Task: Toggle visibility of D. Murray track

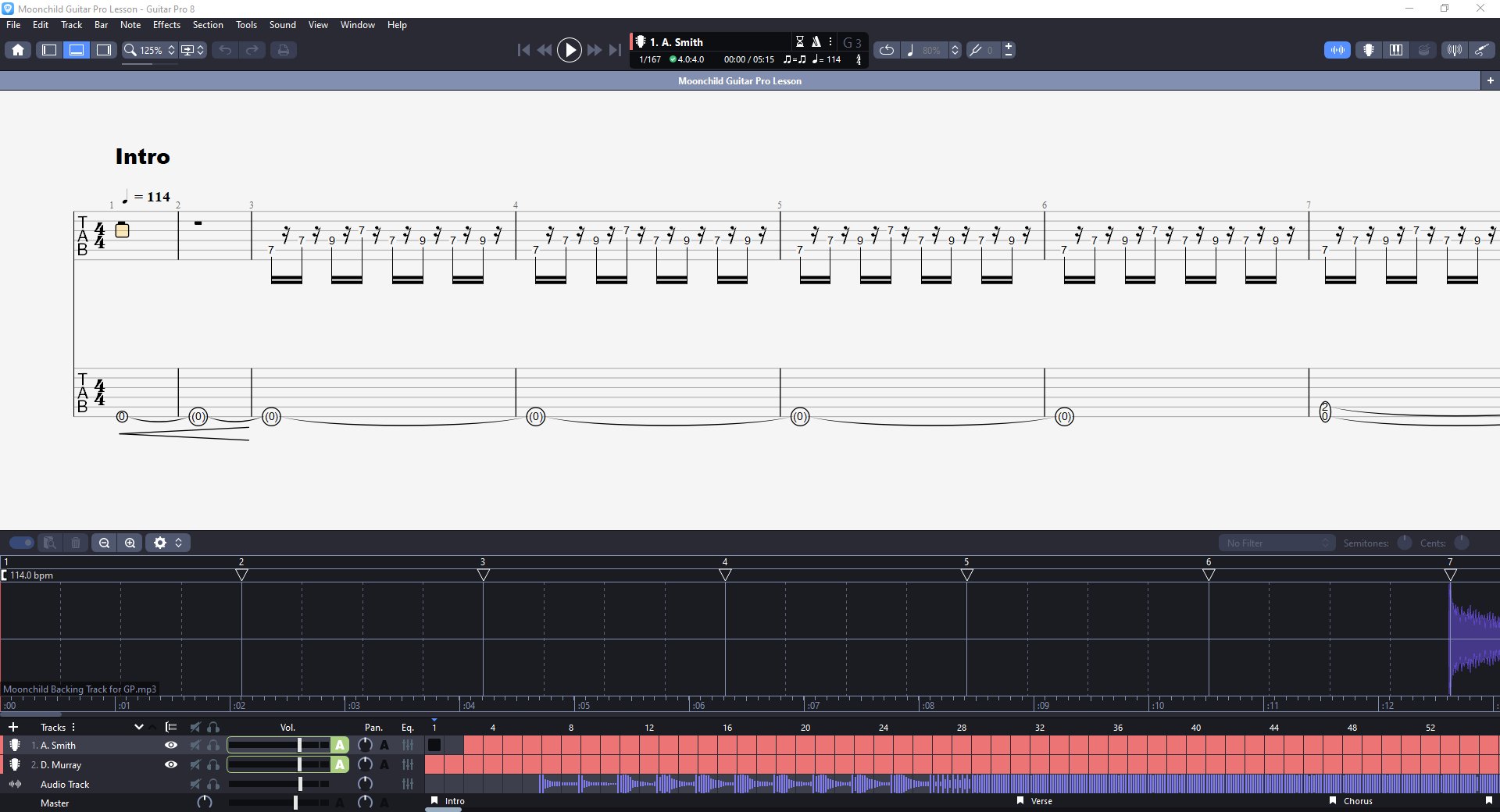Action: 171,764
